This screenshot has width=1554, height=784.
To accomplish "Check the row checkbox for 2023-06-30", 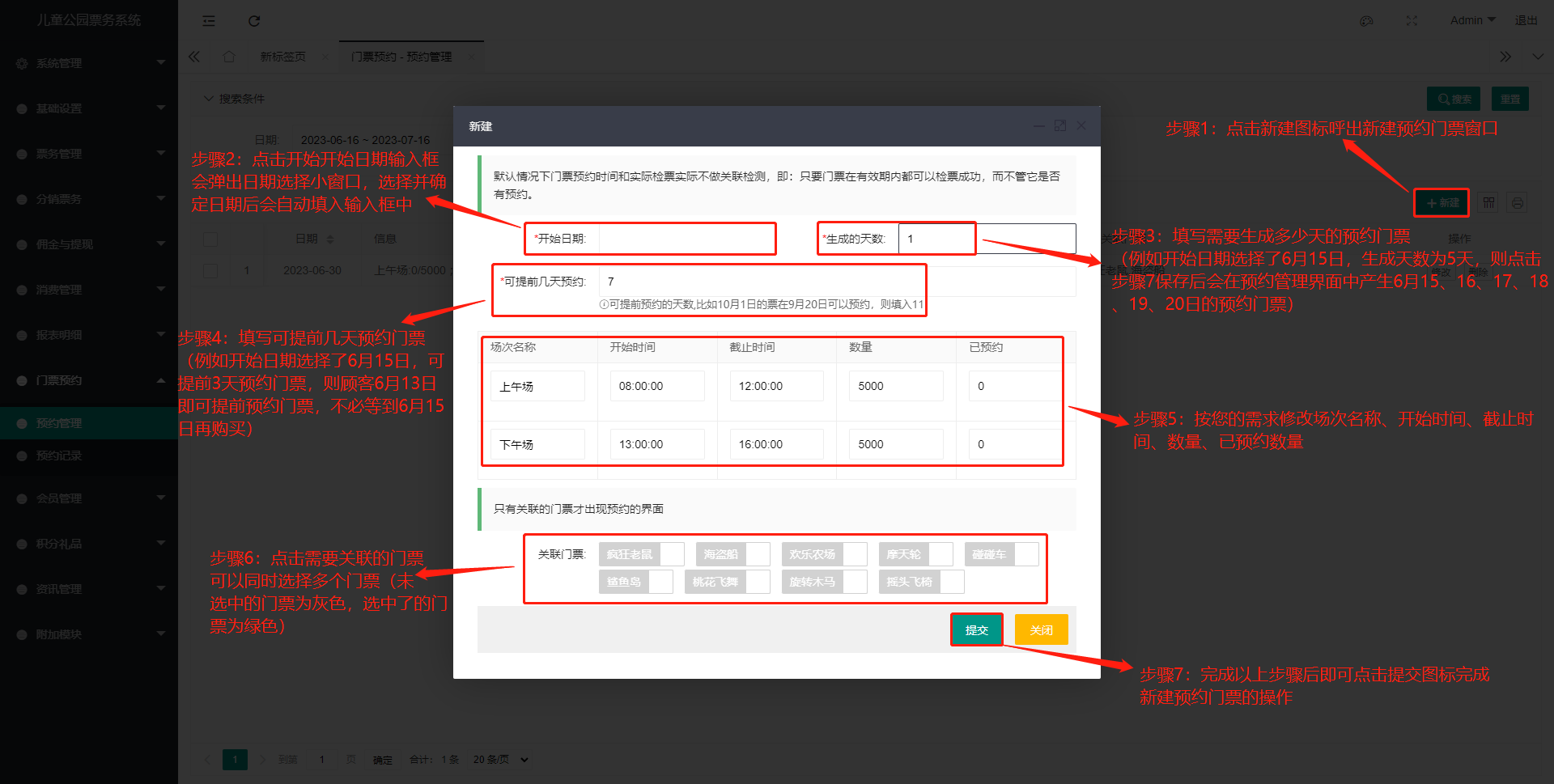I will coord(210,270).
